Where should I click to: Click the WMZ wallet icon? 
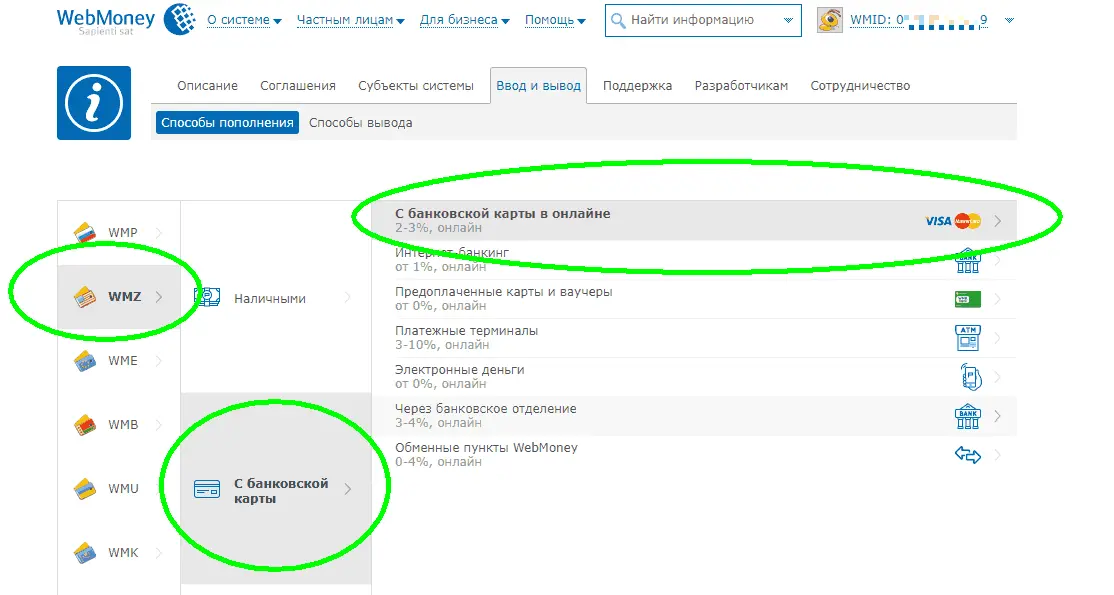pyautogui.click(x=85, y=296)
